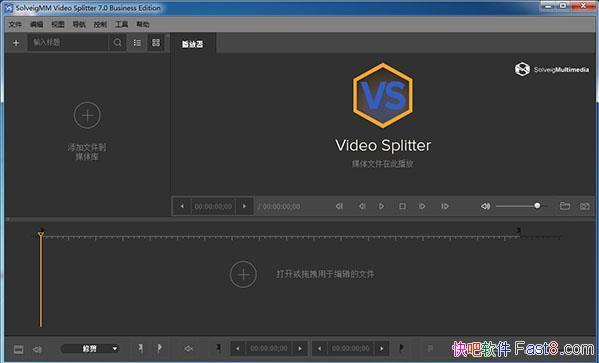Start playback with the Play button

pos(381,206)
